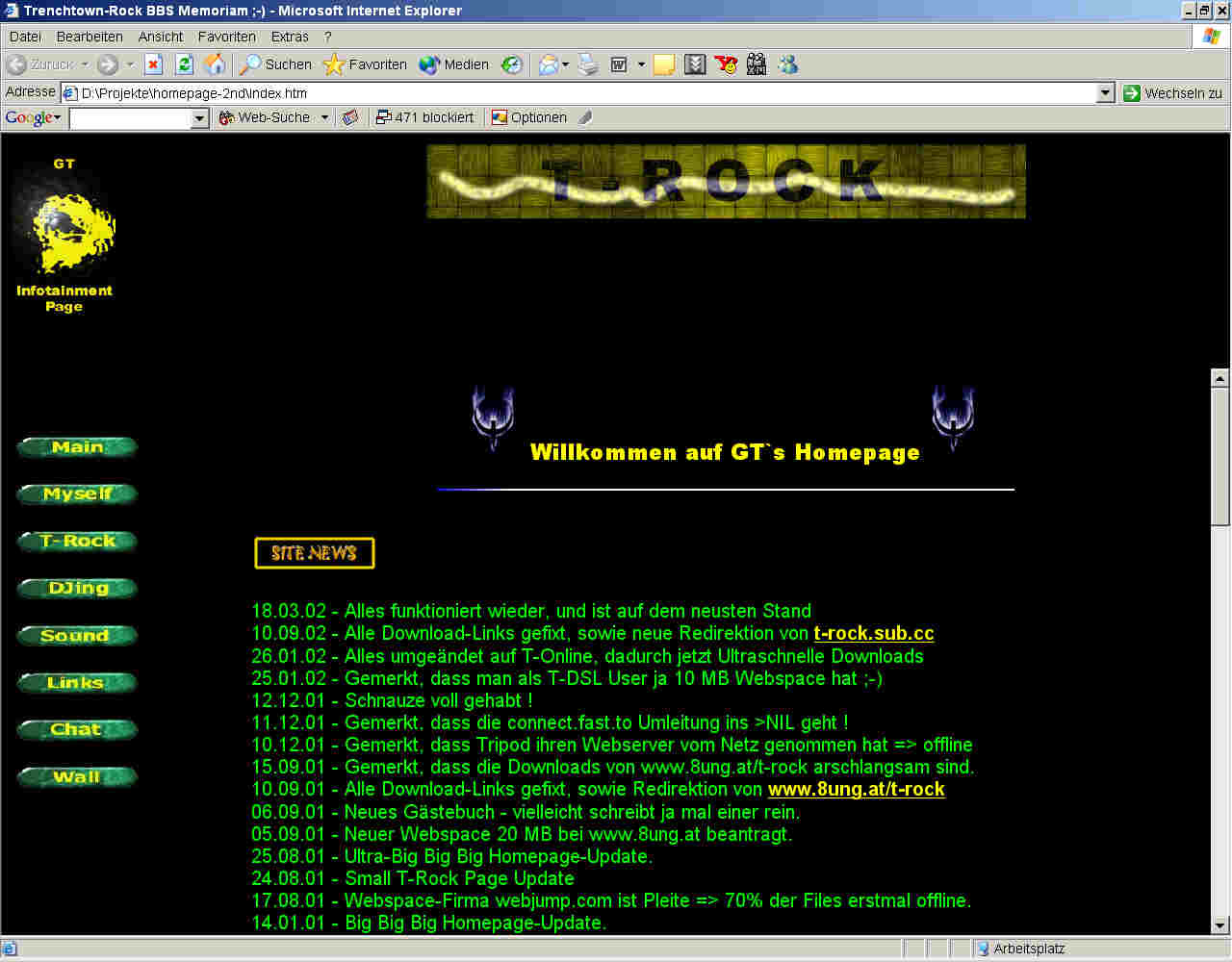Click inside the Adresse URL field
The height and width of the screenshot is (962, 1232).
577,93
